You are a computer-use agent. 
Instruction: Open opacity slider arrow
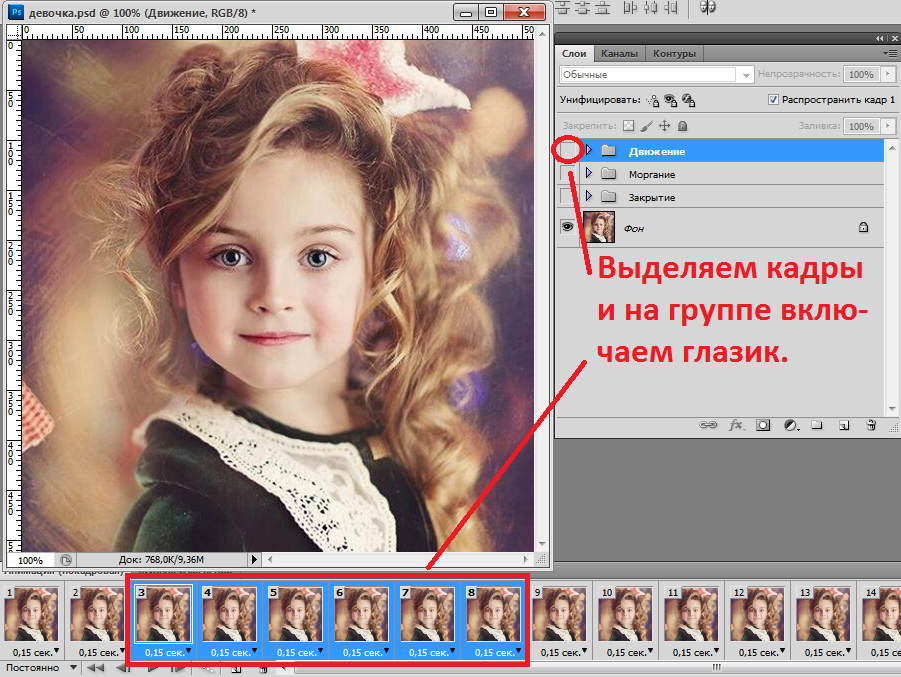(x=888, y=74)
